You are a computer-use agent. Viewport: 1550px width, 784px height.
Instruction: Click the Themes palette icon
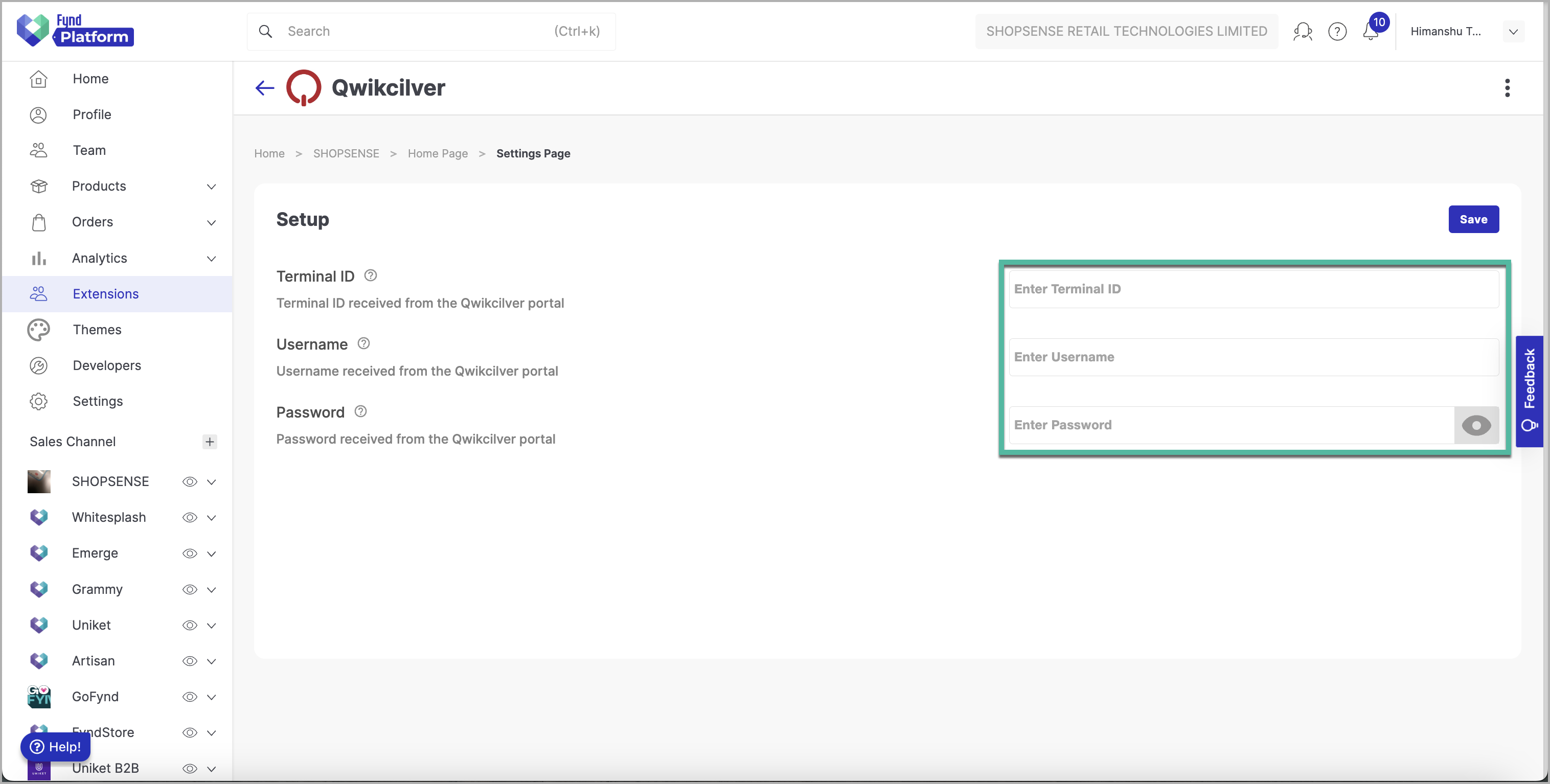38,330
